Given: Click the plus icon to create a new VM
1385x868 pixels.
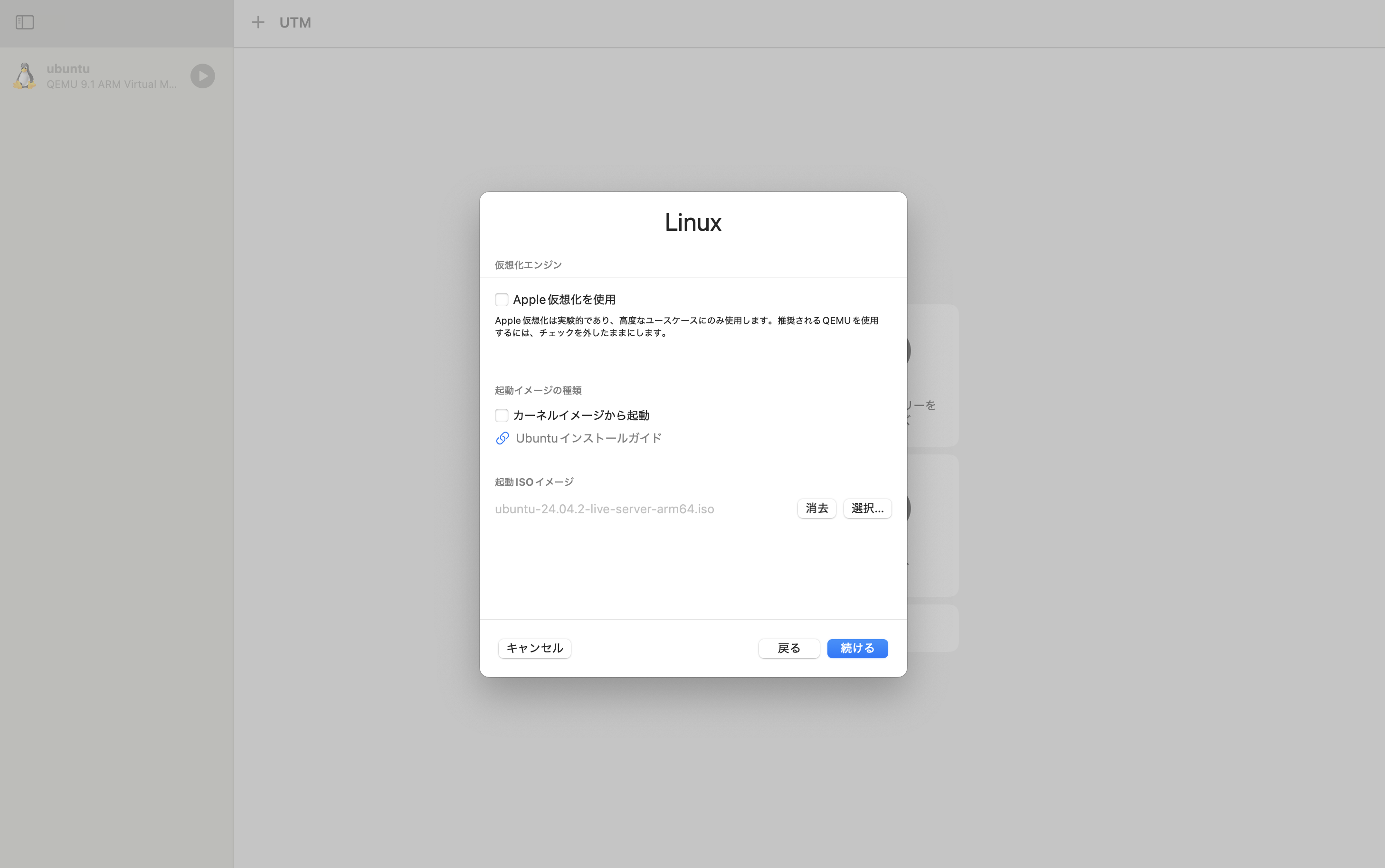Looking at the screenshot, I should click(258, 22).
